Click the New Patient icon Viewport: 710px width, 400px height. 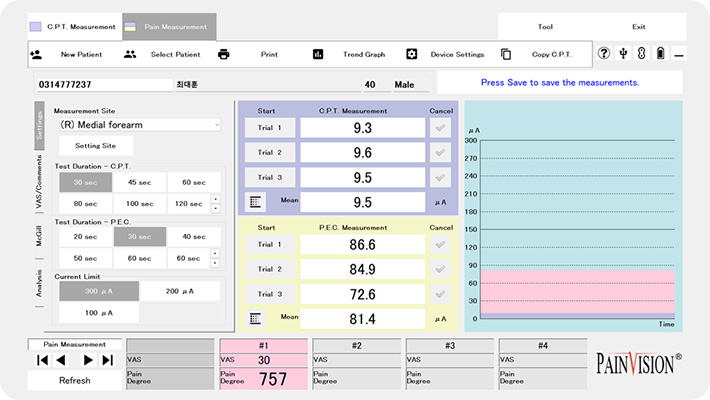click(x=36, y=54)
